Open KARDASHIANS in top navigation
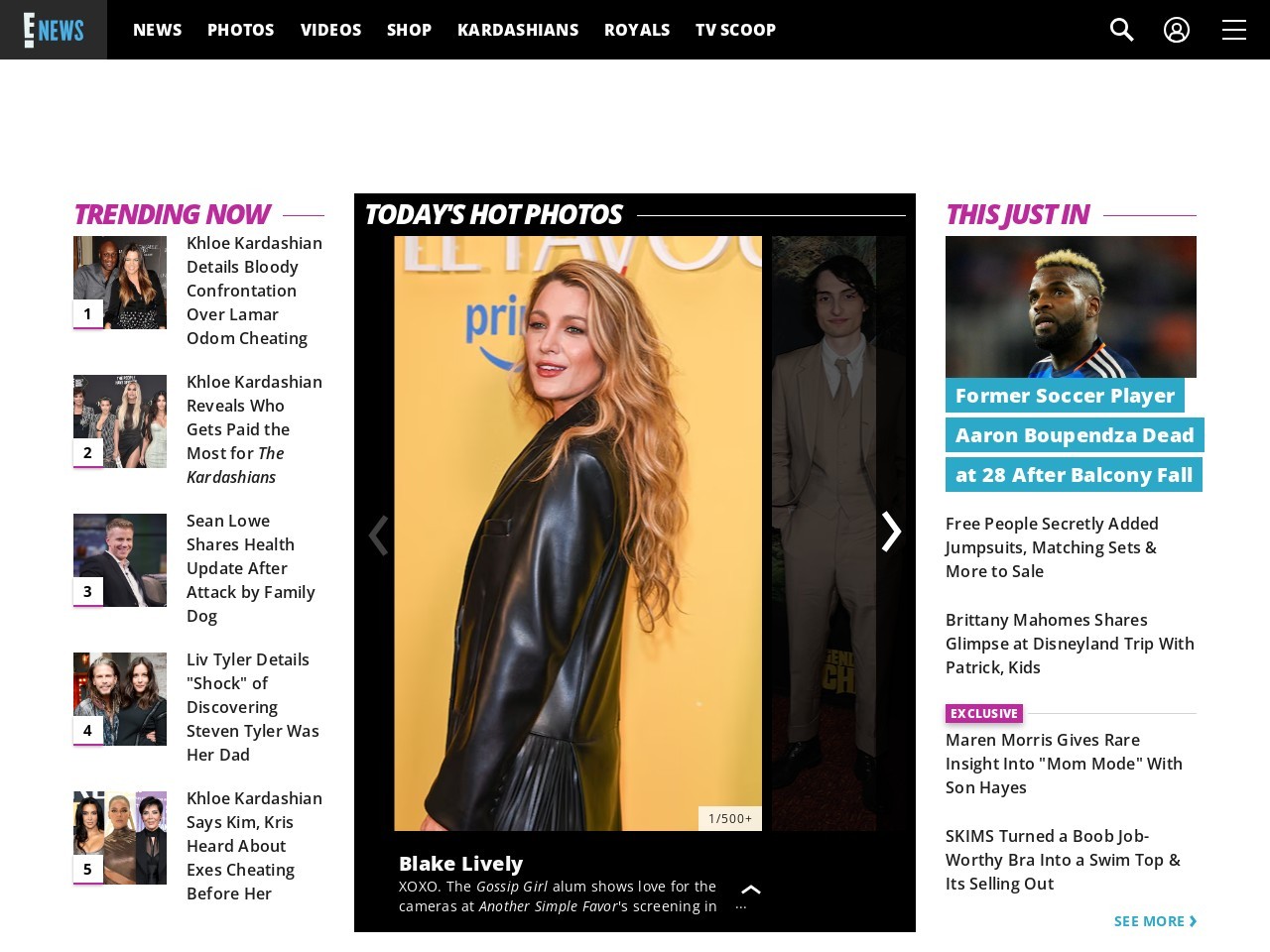The width and height of the screenshot is (1270, 952). [518, 30]
